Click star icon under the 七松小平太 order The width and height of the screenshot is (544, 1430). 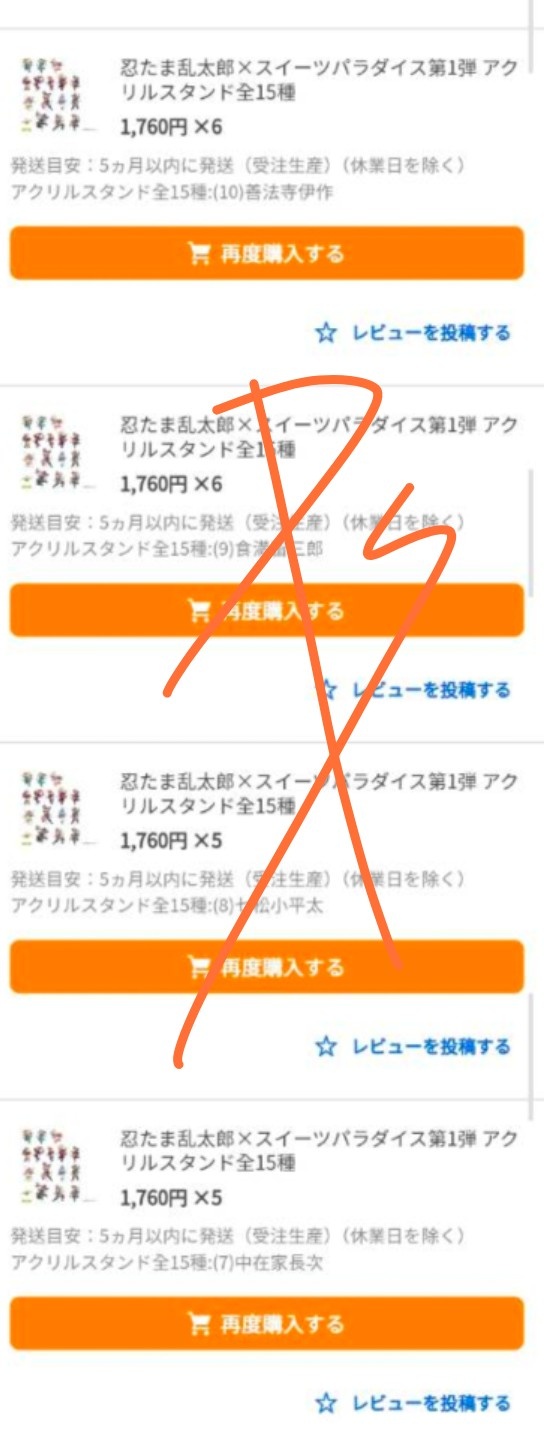[x=326, y=1046]
